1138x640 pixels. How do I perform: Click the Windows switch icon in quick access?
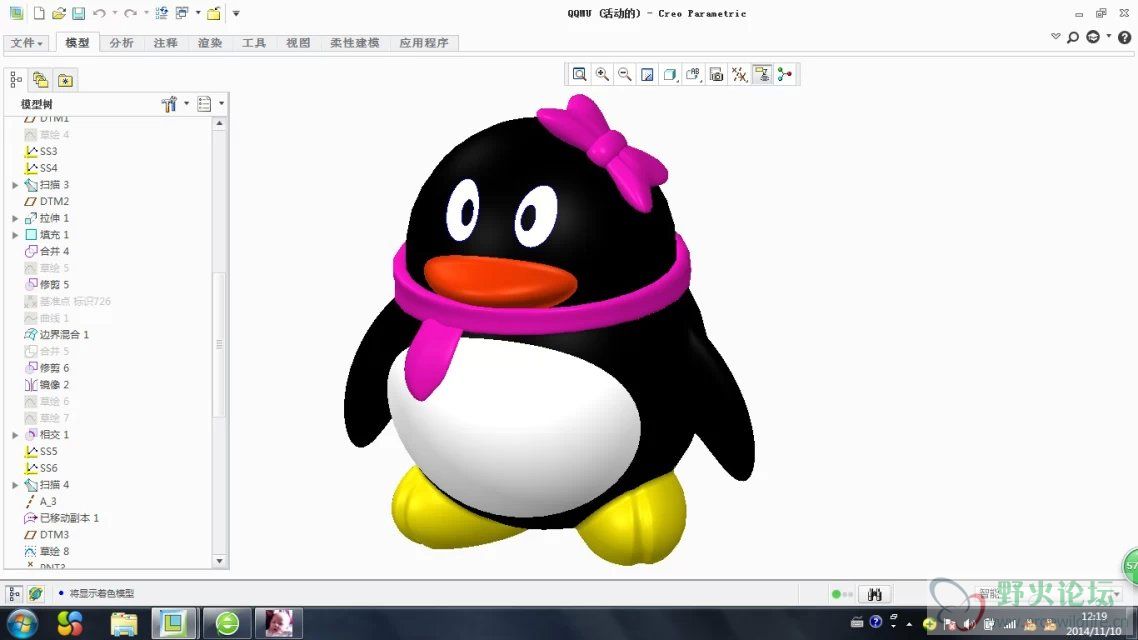click(182, 13)
